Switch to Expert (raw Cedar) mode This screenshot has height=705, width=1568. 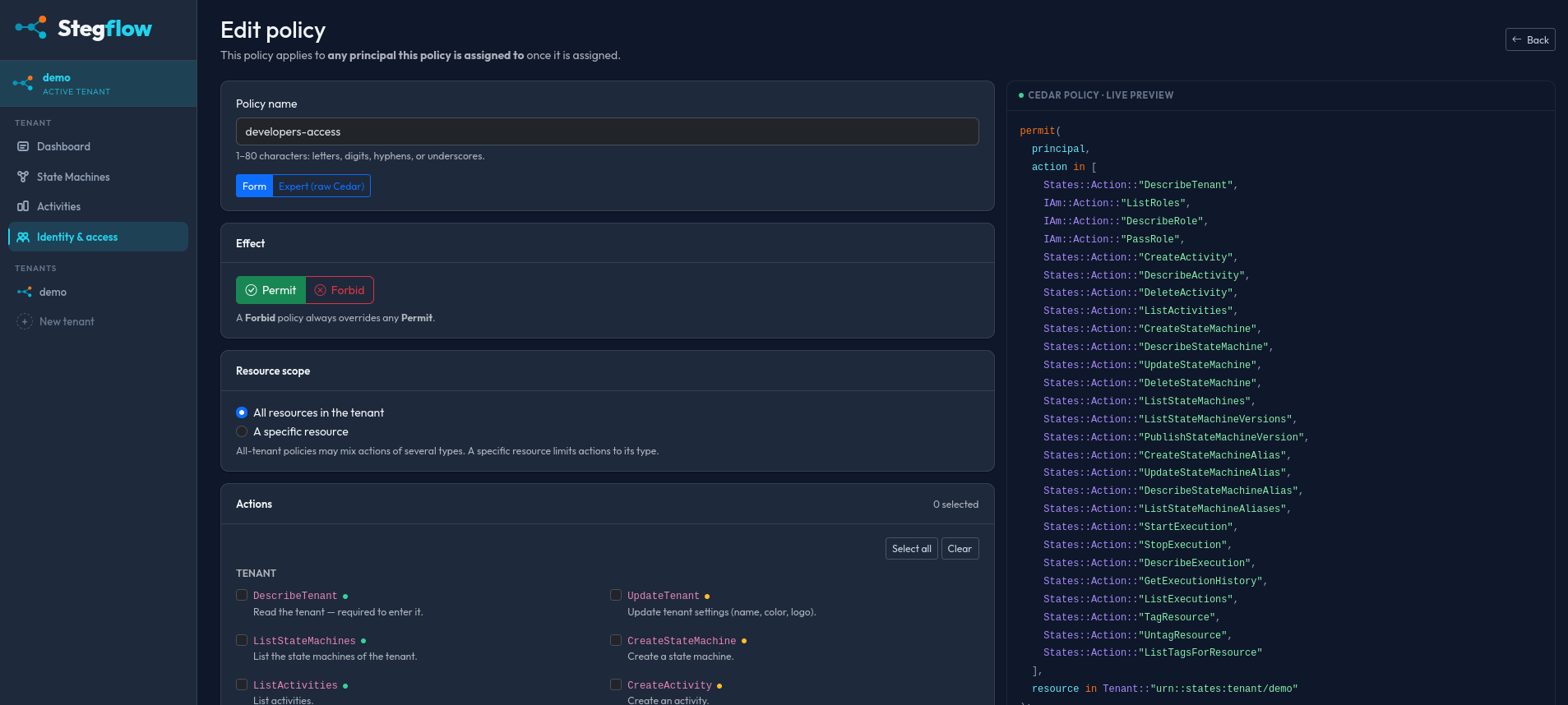(321, 186)
